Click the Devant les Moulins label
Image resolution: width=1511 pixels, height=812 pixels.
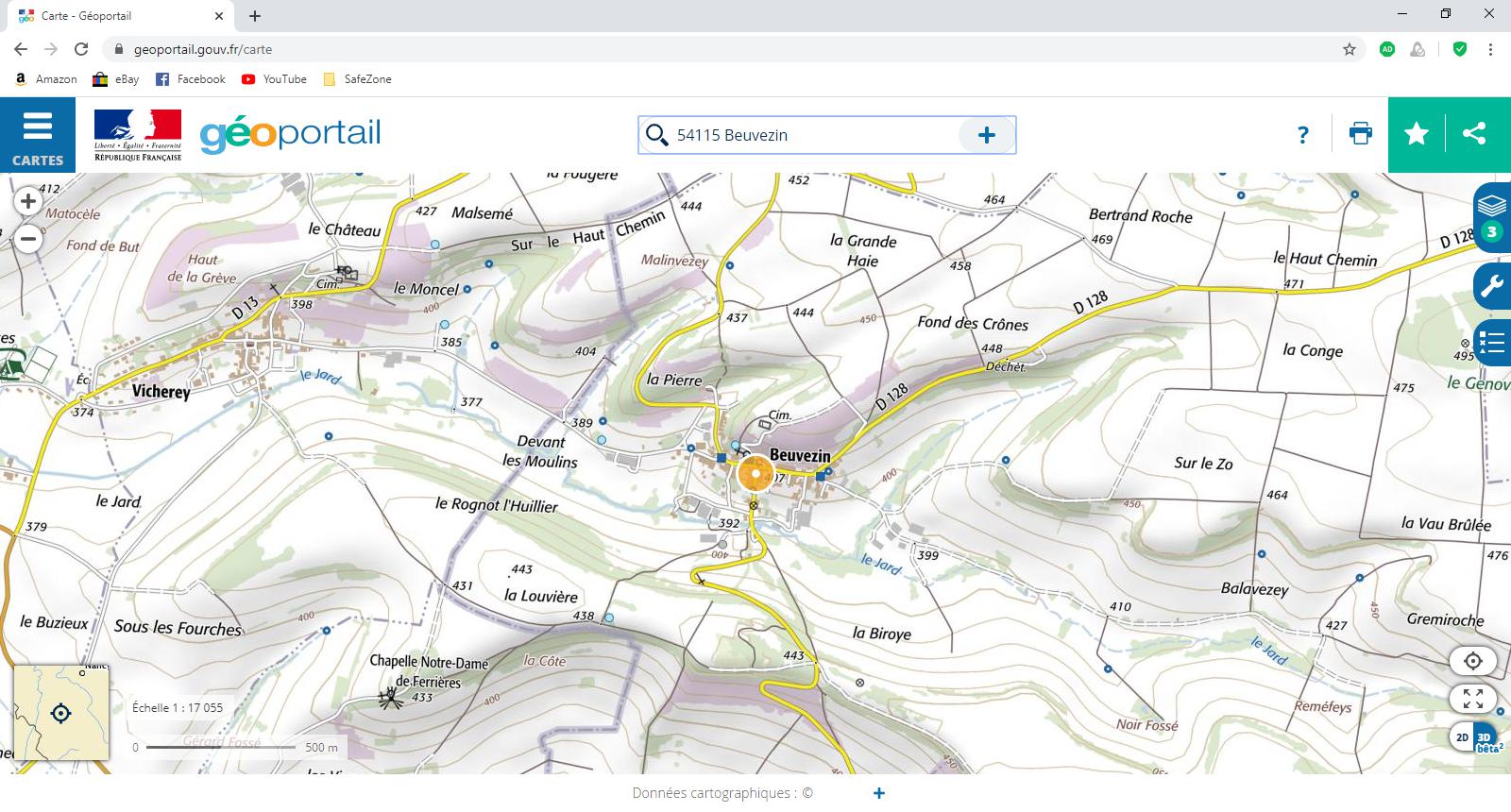(x=540, y=451)
